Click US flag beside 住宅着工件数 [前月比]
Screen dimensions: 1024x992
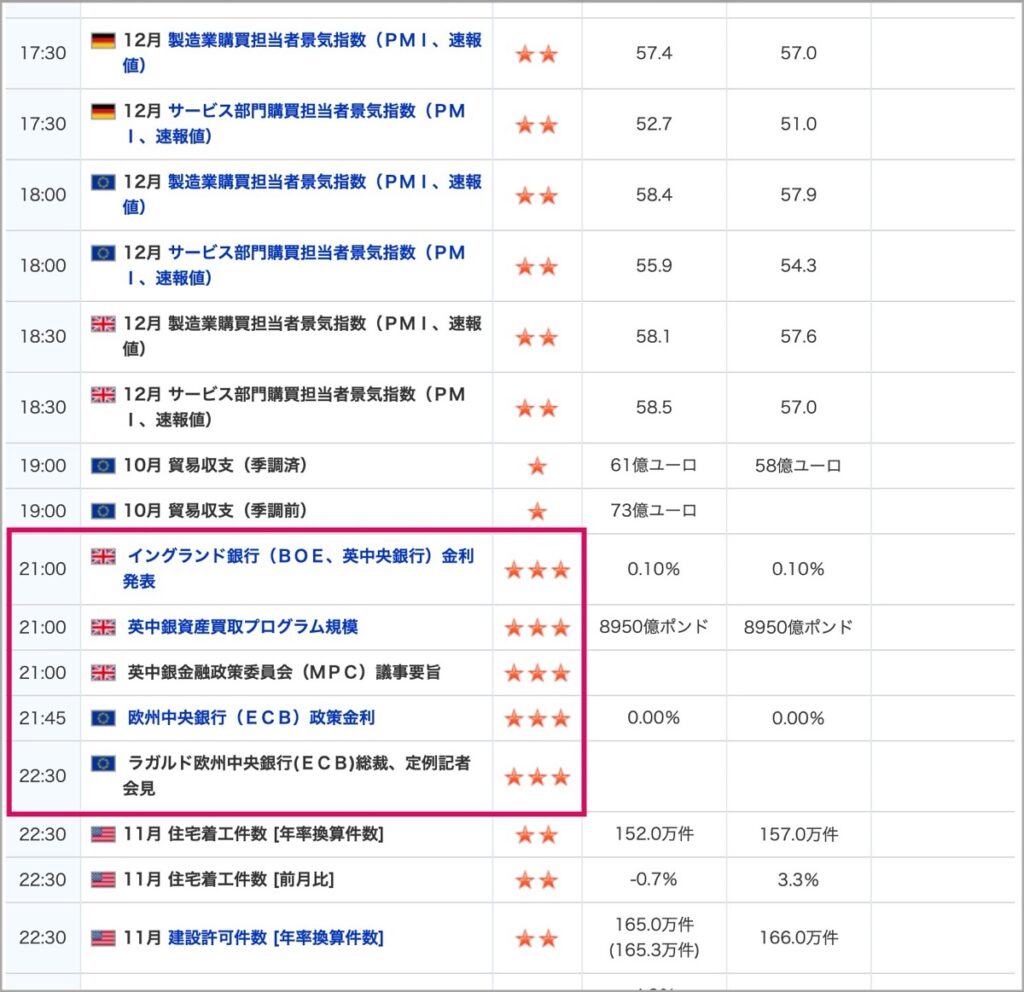click(103, 880)
